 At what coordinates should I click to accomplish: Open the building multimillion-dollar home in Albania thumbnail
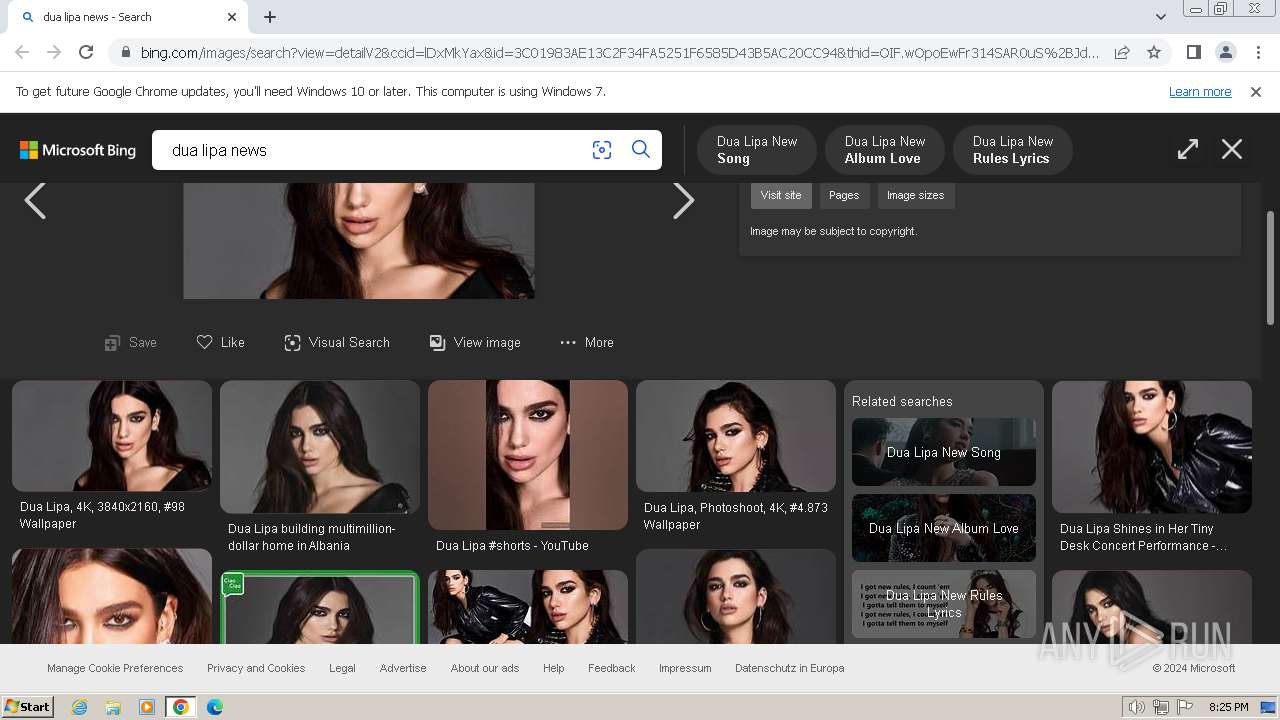tap(320, 447)
